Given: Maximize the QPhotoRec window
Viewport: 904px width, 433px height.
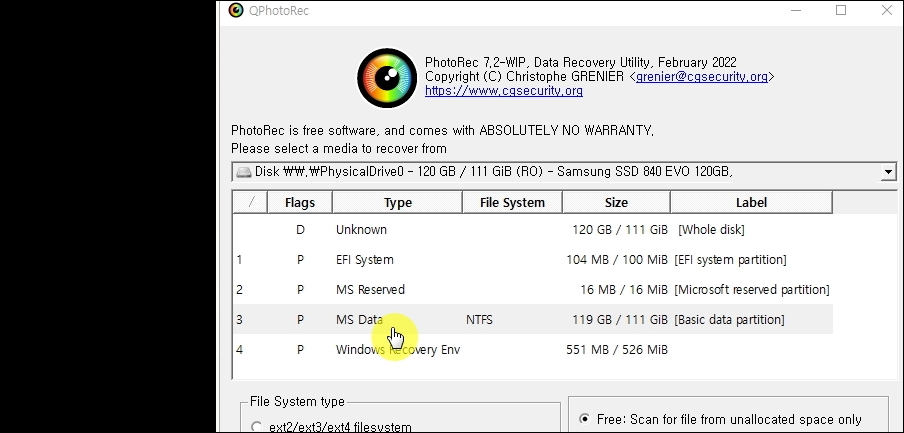Looking at the screenshot, I should [841, 10].
